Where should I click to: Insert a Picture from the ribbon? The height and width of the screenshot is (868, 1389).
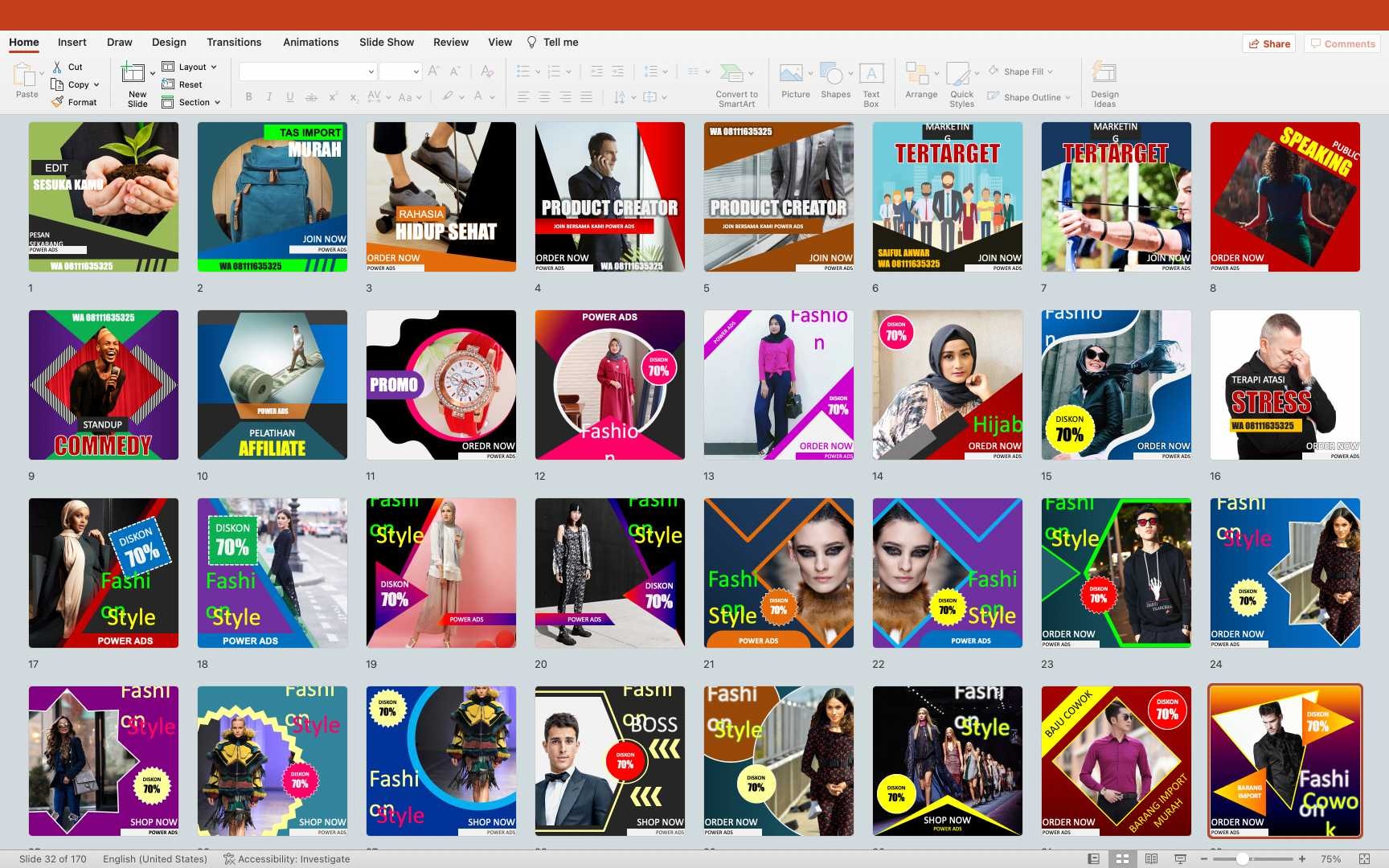coord(792,74)
